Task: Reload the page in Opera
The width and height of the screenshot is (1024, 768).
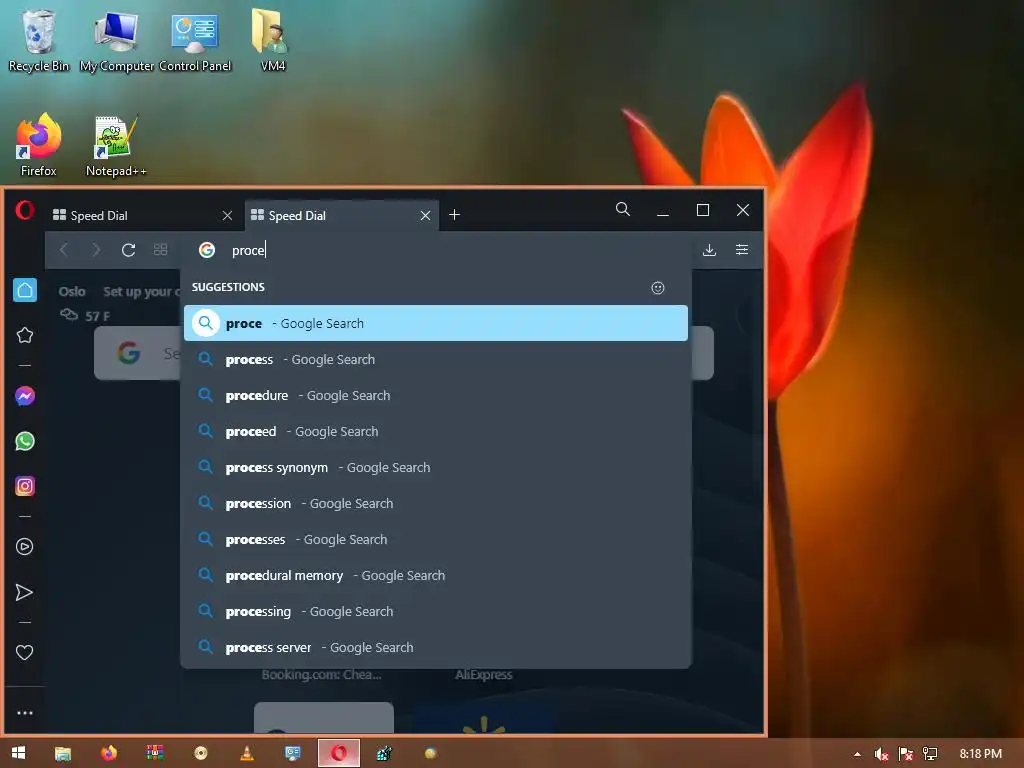Action: coord(129,250)
